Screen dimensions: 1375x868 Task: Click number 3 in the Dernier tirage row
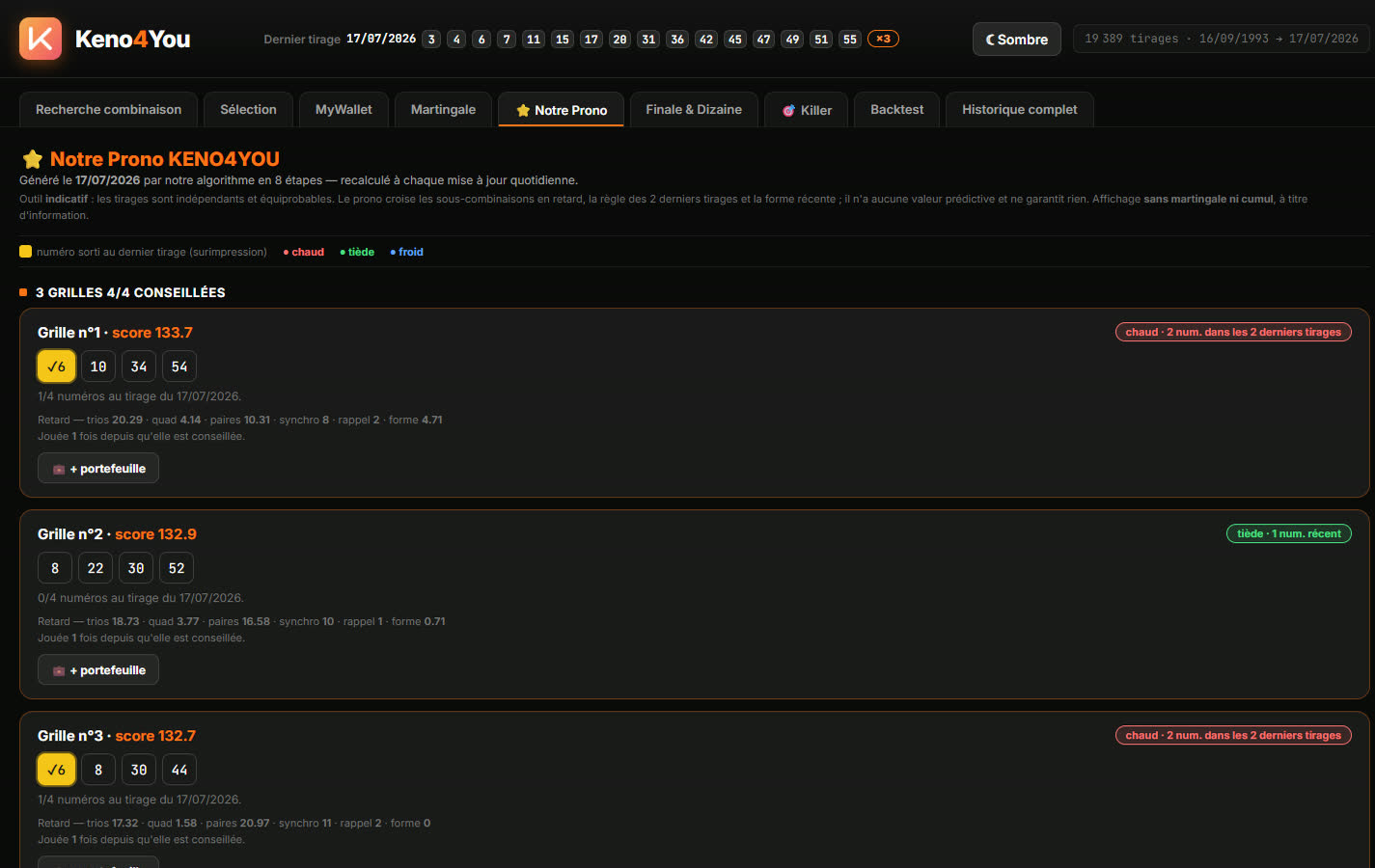coord(431,40)
